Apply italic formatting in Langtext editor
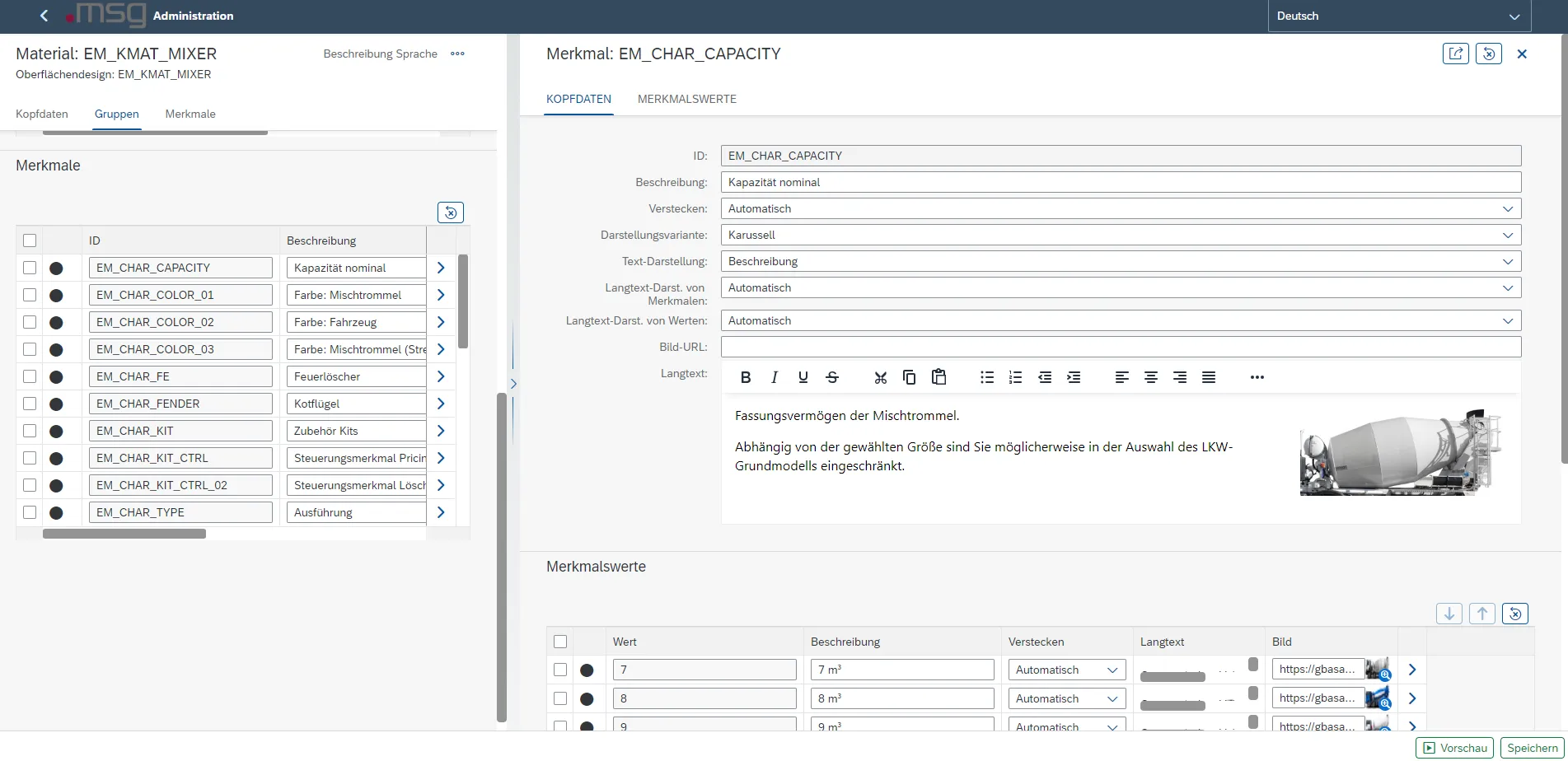 click(x=774, y=377)
